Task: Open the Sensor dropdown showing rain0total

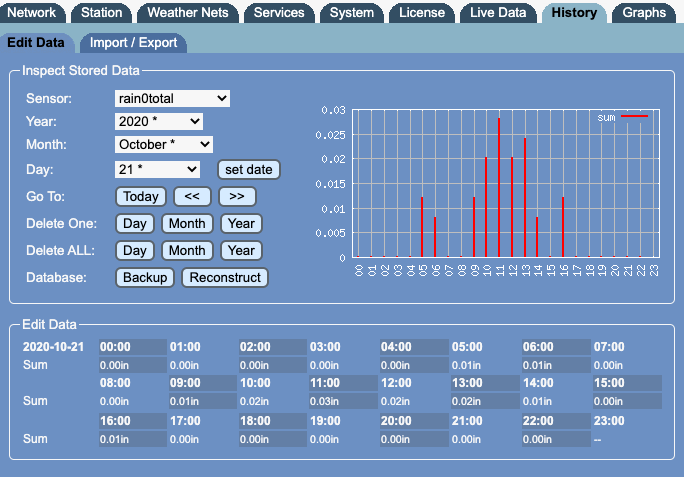Action: tap(173, 98)
